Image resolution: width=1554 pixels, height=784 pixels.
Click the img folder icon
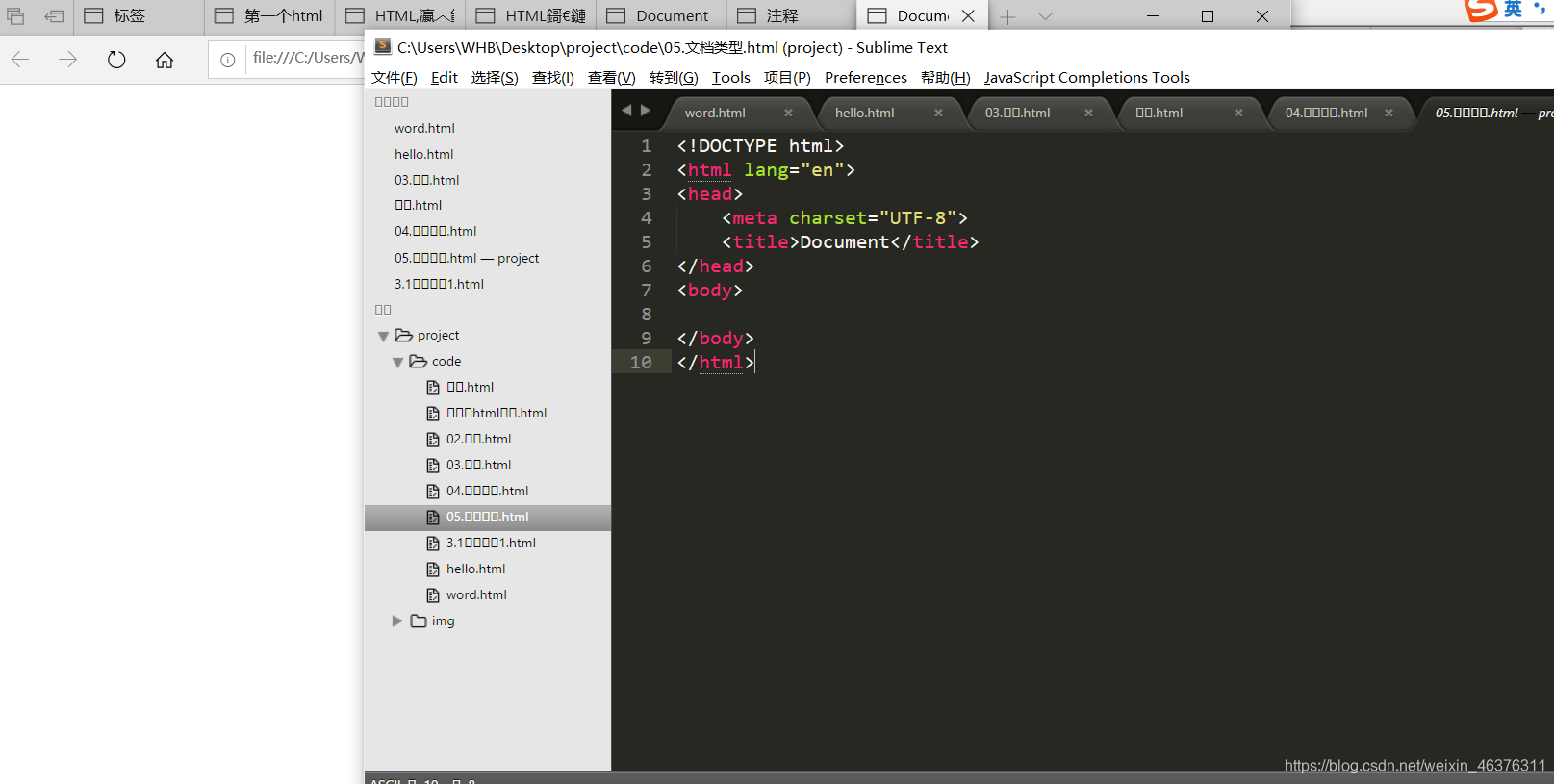tap(419, 620)
